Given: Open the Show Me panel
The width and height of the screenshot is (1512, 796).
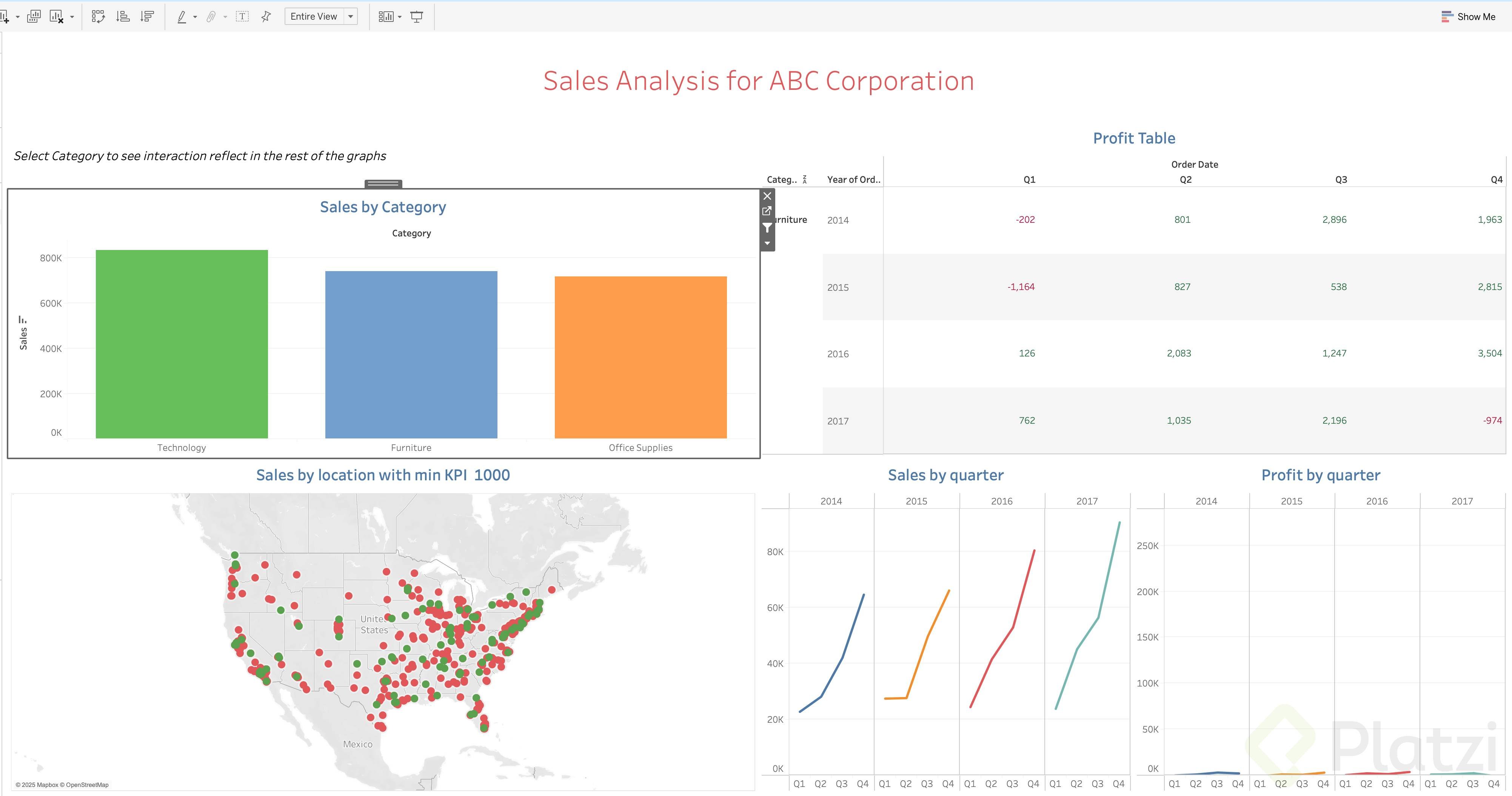Looking at the screenshot, I should coord(1468,17).
